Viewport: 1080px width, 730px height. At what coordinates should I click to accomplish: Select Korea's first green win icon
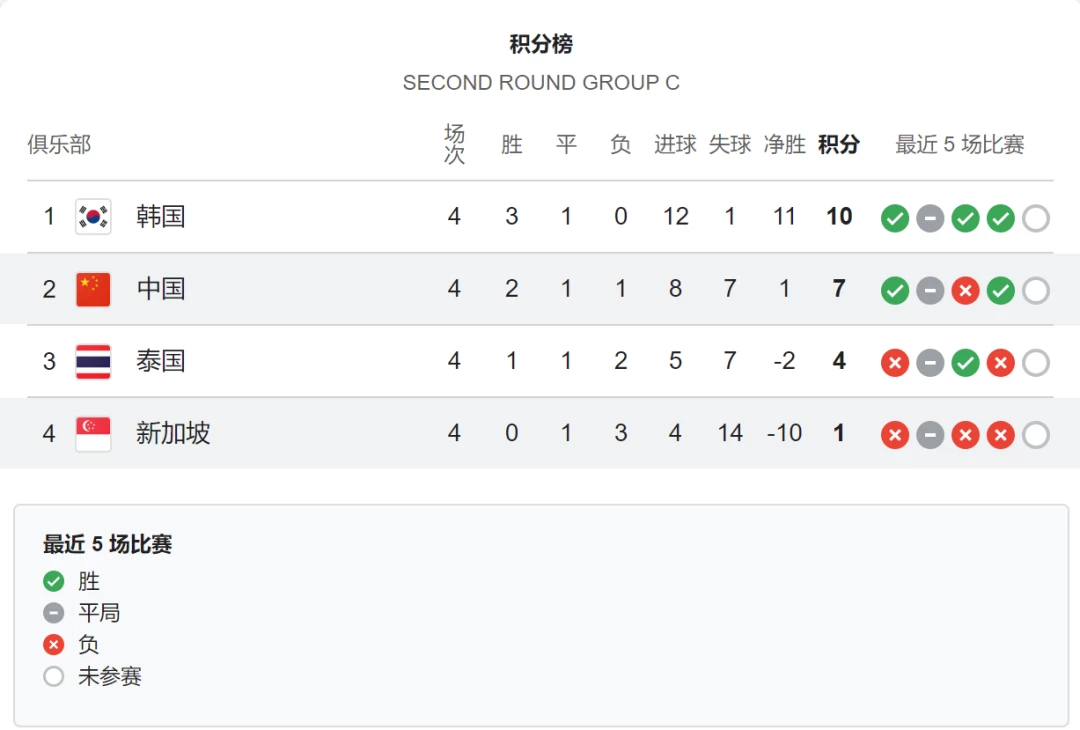895,219
